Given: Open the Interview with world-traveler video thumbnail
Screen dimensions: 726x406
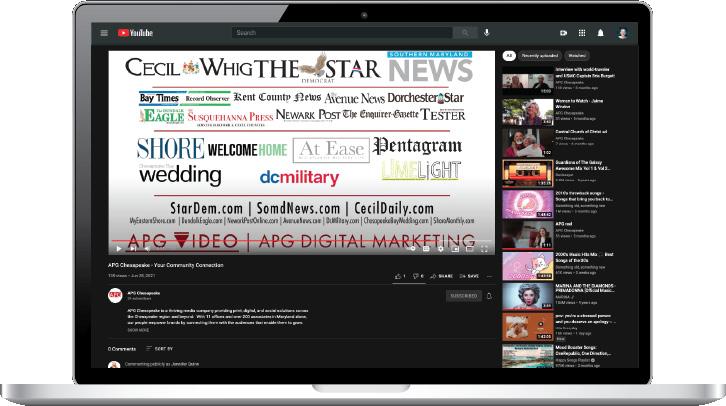Looking at the screenshot, I should pyautogui.click(x=528, y=81).
